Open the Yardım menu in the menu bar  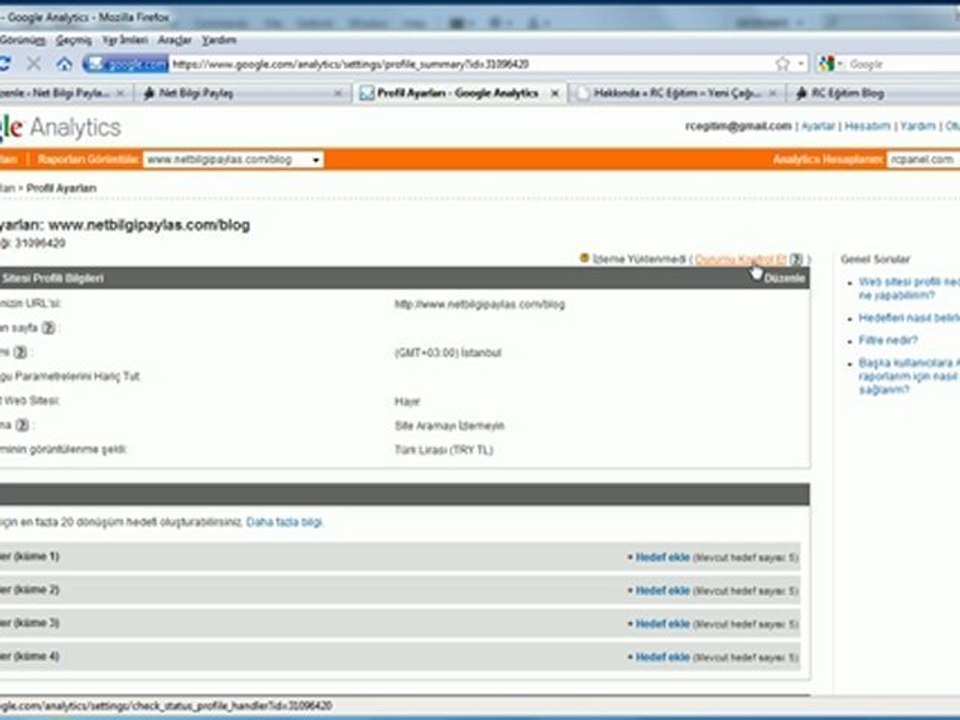tap(219, 40)
